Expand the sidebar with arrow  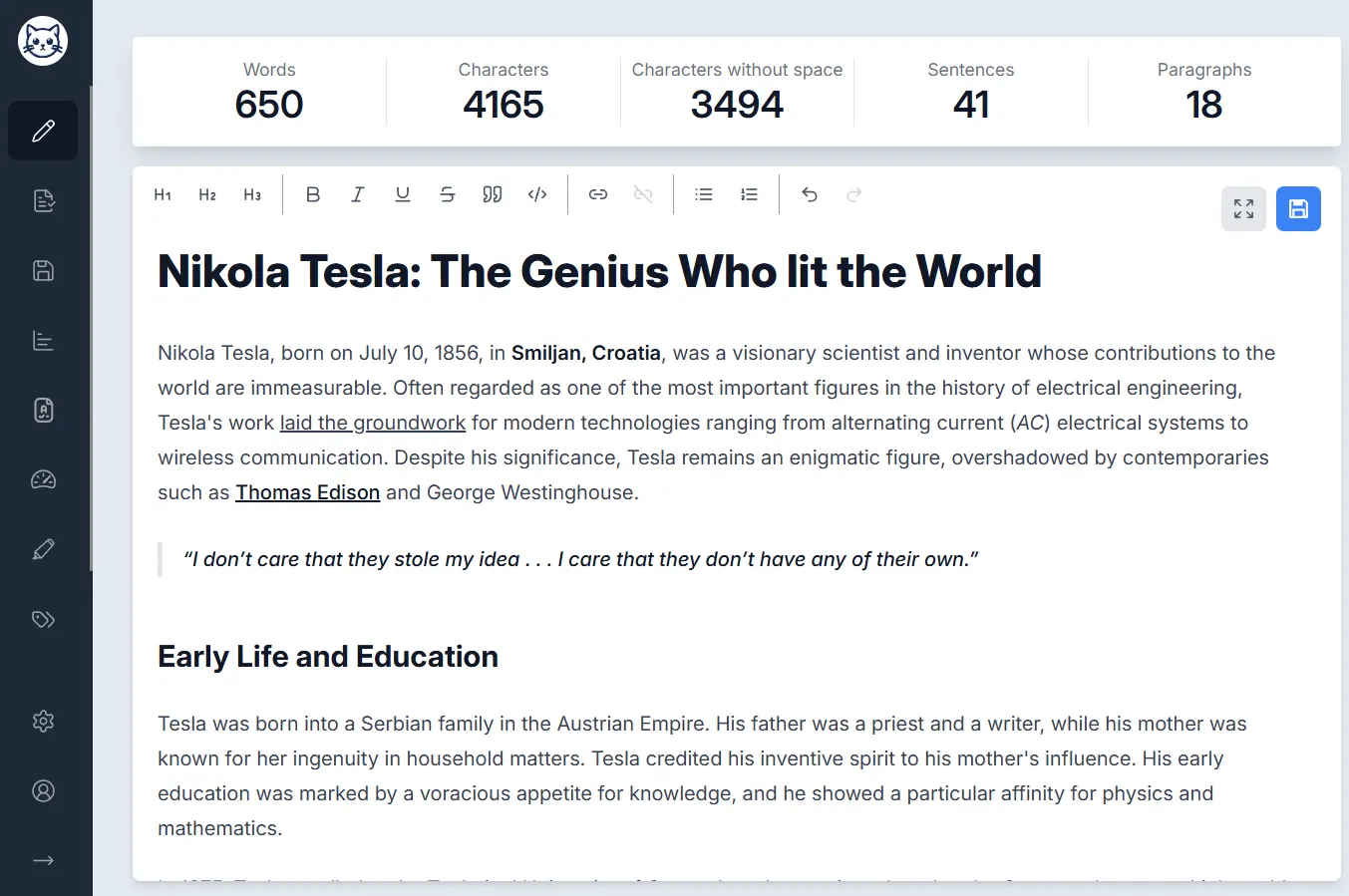click(43, 861)
